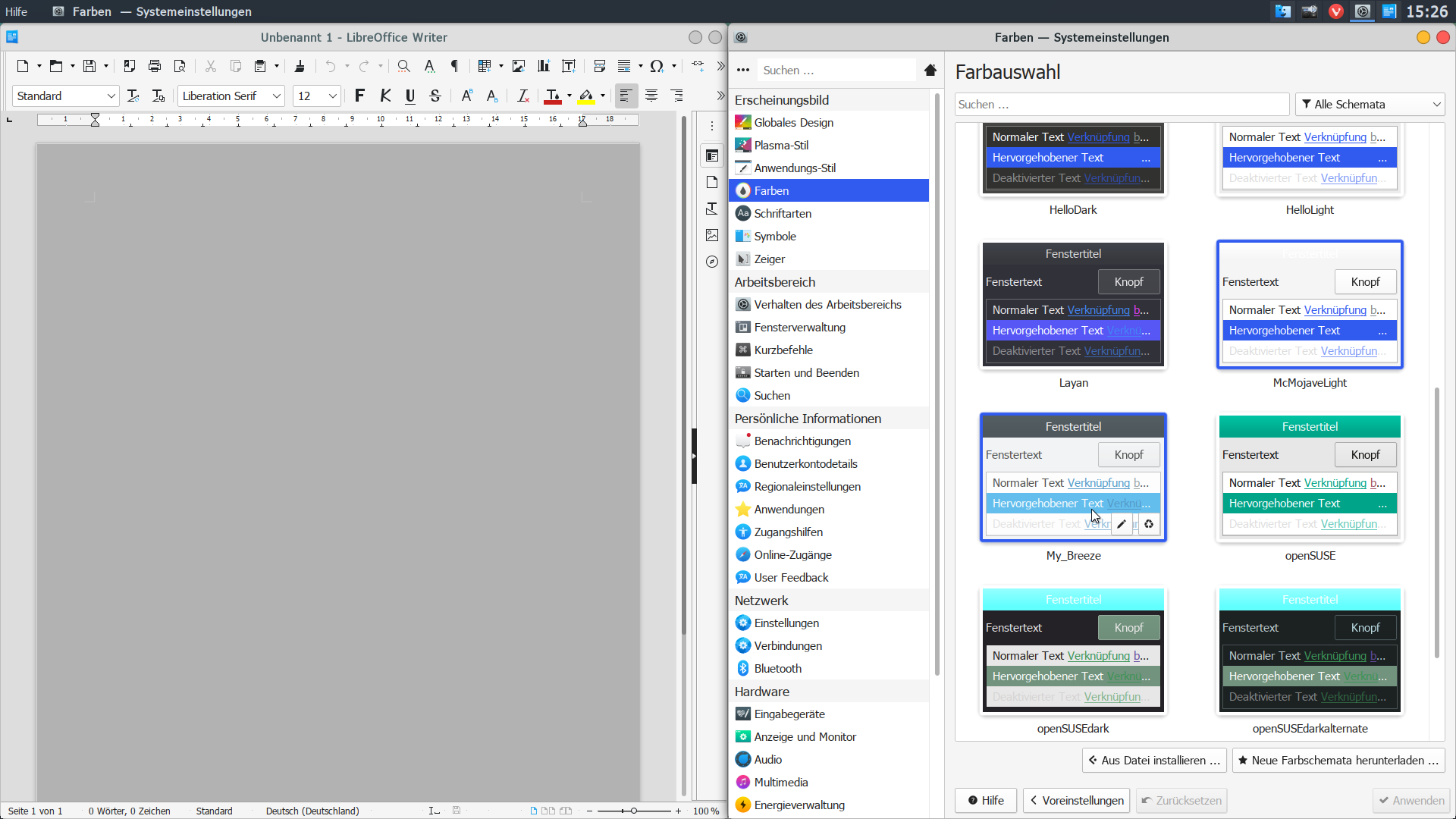Open the Paragraph style dropdown showing Standard

111,96
